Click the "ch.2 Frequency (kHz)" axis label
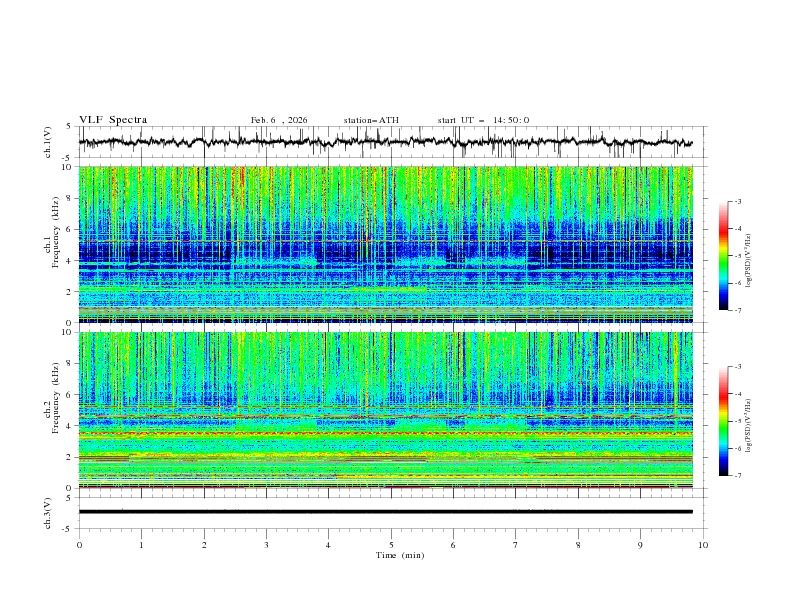 pos(52,398)
